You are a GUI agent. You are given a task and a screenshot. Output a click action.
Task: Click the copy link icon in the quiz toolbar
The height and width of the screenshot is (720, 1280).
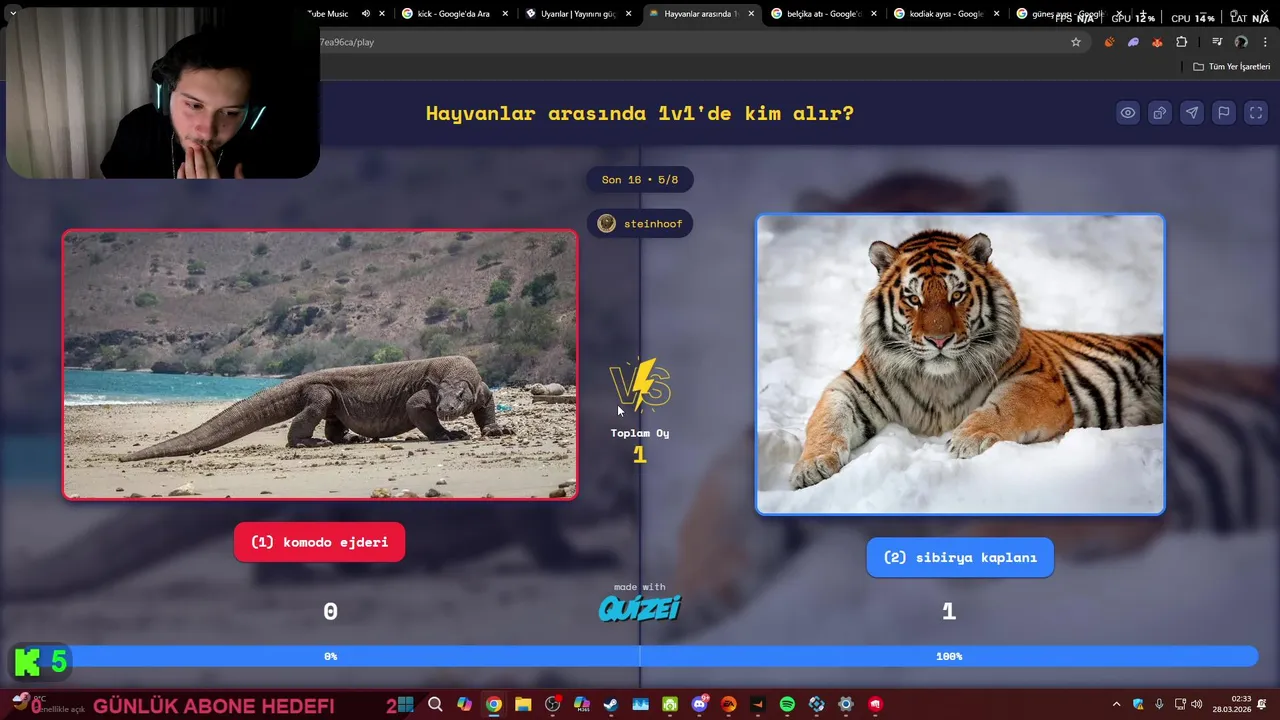(1160, 113)
